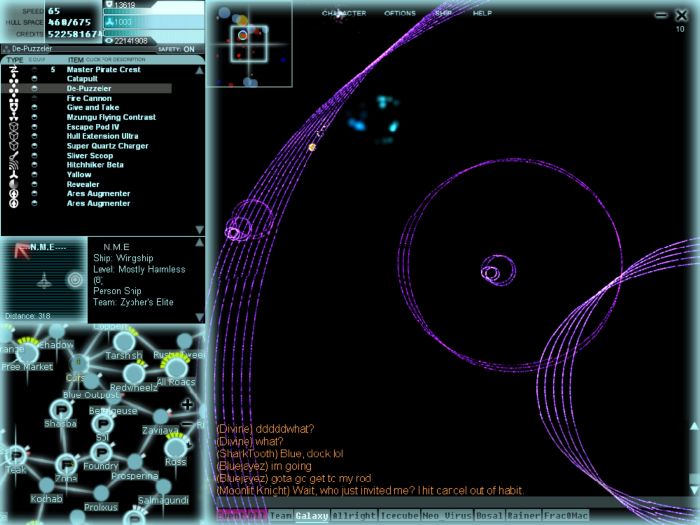Zoom in the galaxy map with plus icon
This screenshot has width=700, height=525.
click(x=187, y=404)
